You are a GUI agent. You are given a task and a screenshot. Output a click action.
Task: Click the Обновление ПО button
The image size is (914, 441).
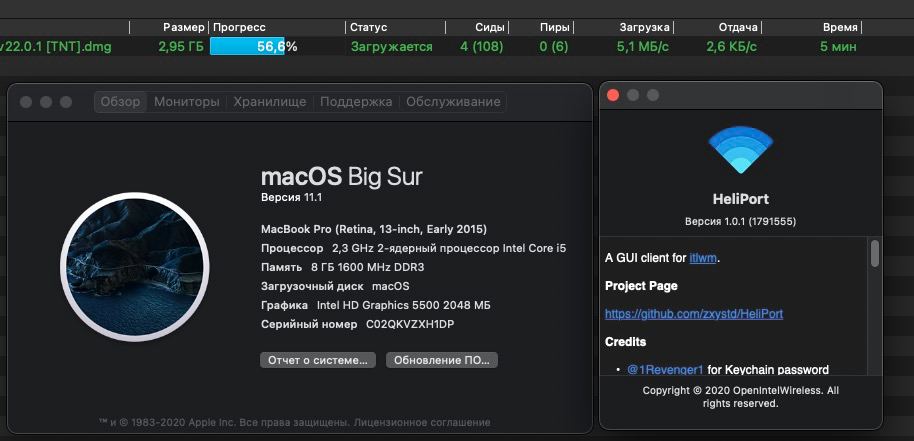(x=442, y=360)
